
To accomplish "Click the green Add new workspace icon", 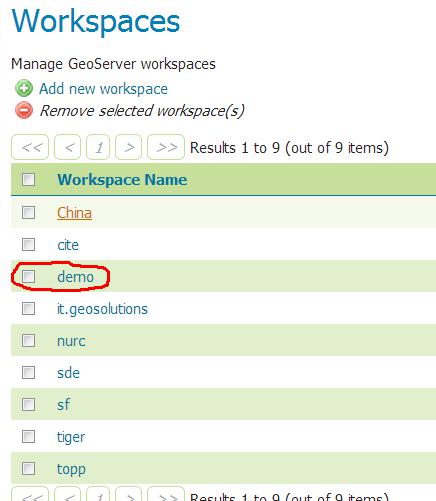I will 24,88.
